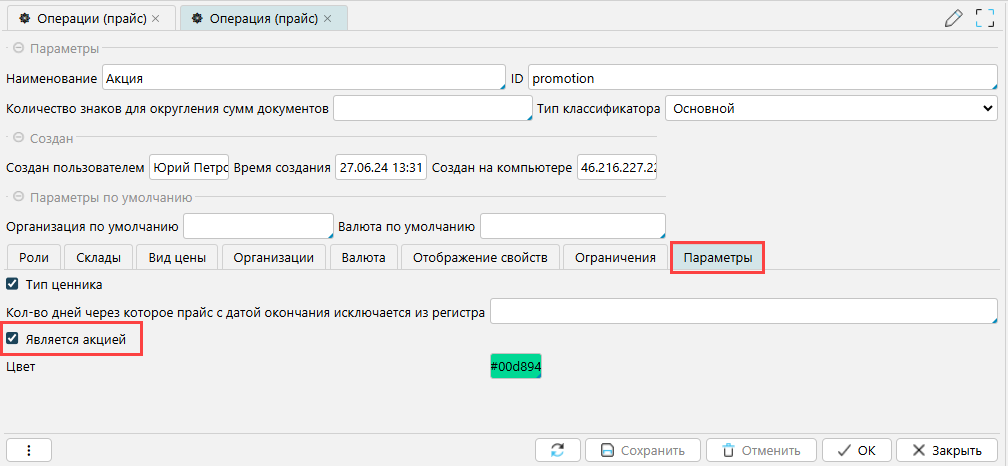Open the Тип классификатора dropdown

coord(830,108)
